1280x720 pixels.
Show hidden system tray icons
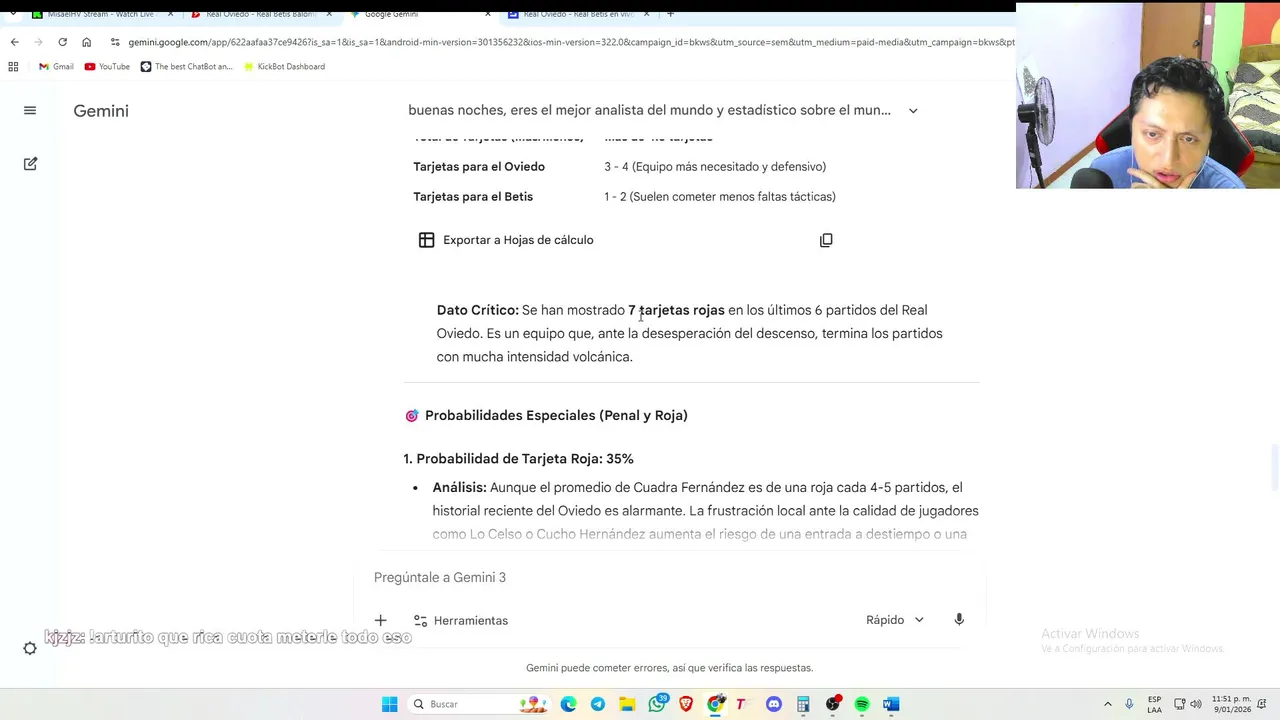[x=1107, y=704]
